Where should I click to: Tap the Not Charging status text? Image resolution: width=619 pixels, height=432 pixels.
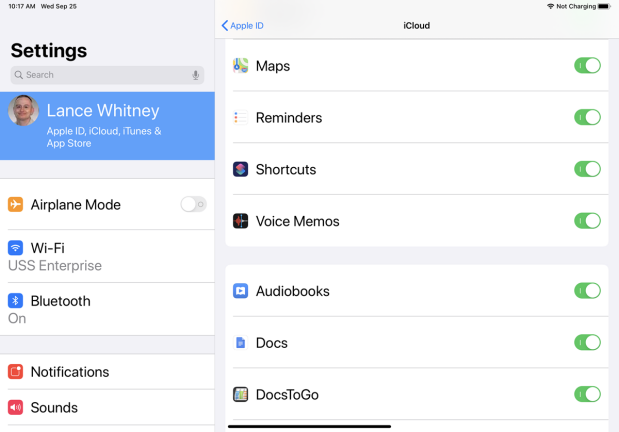[x=576, y=6]
